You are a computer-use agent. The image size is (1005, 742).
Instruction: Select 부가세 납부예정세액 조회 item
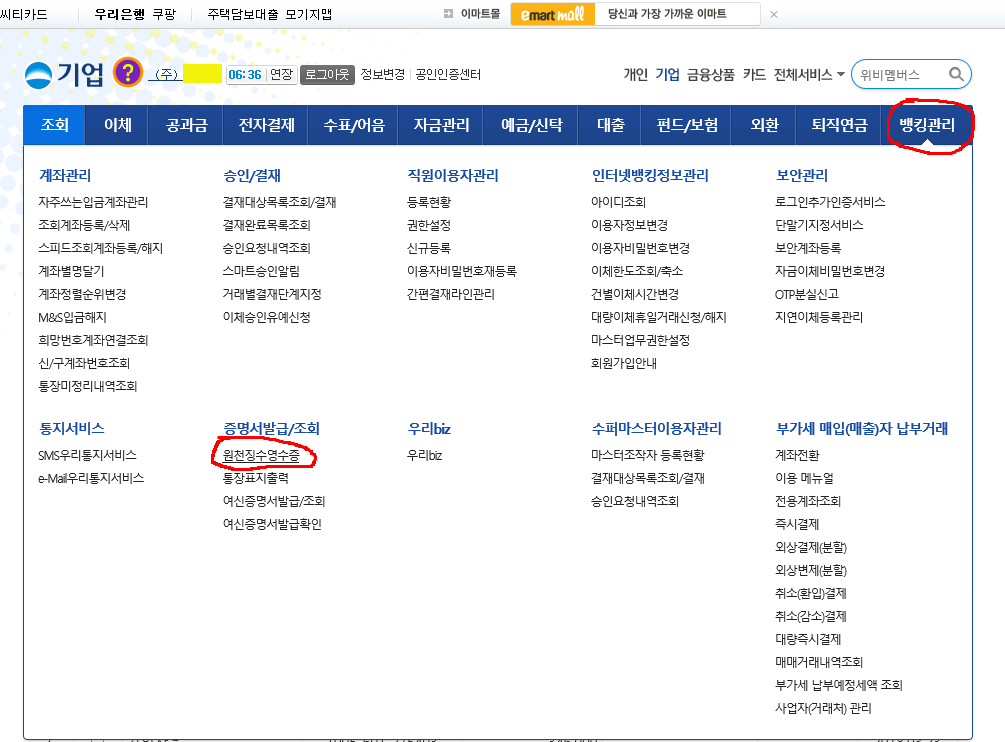click(839, 685)
